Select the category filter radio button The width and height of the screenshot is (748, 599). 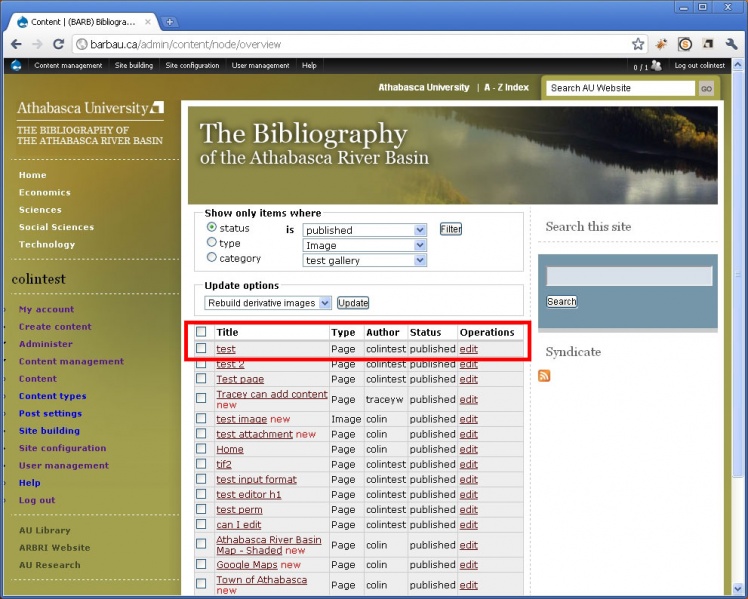tap(211, 258)
